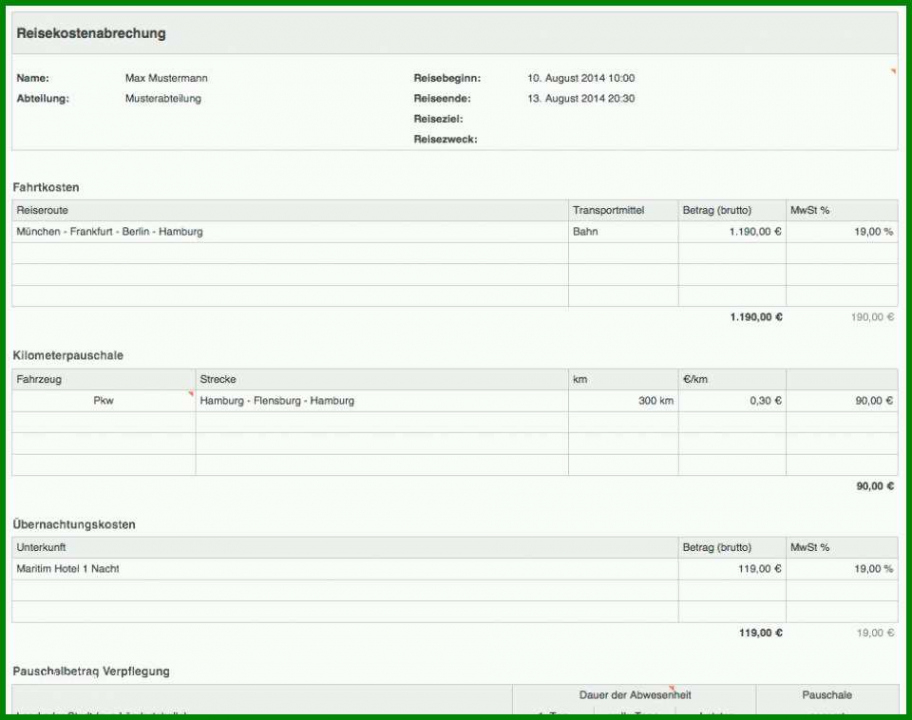
Task: Click the 119,00 € Übernachtung Betrag cell
Action: click(732, 569)
